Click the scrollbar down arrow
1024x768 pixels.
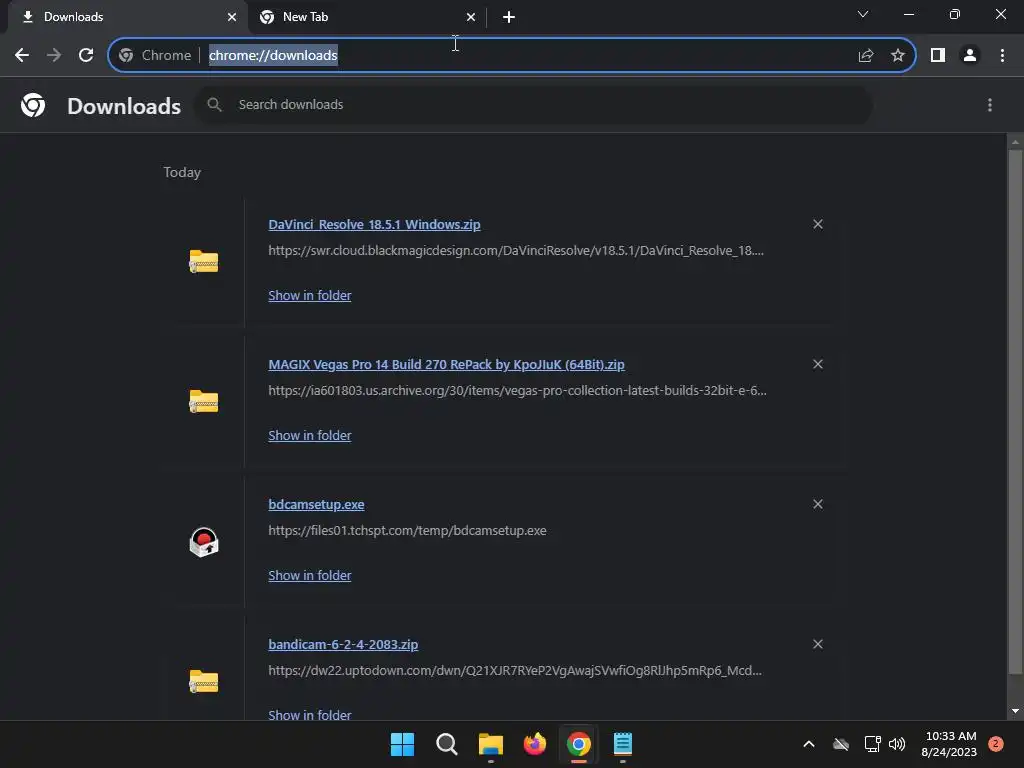1015,711
